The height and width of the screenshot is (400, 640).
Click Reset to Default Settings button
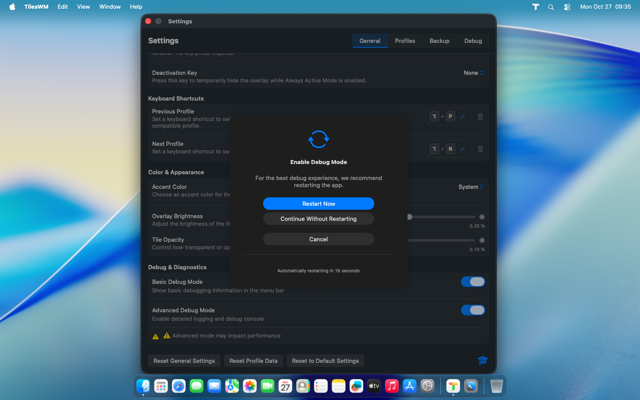(325, 361)
